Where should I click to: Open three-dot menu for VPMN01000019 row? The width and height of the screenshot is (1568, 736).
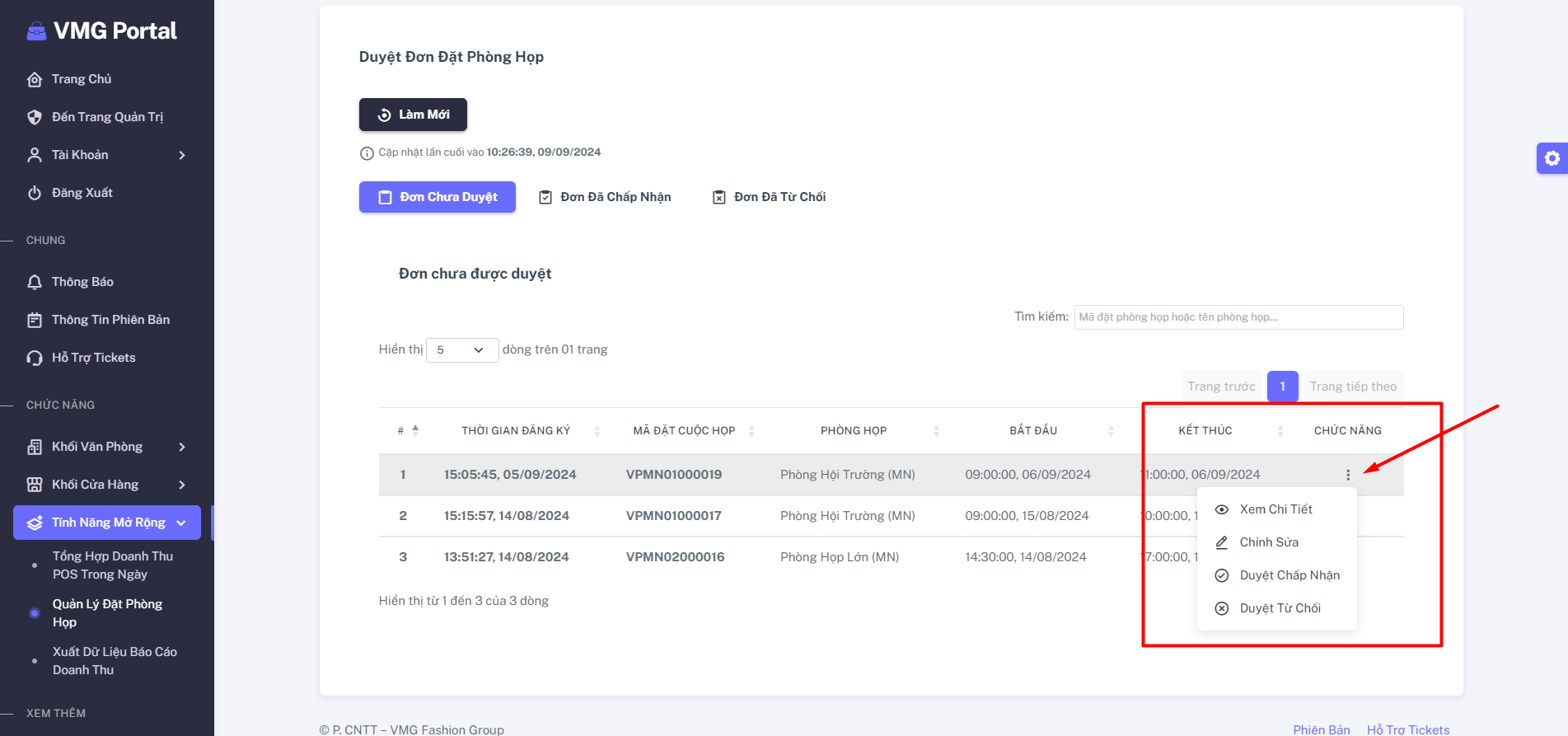(x=1348, y=475)
